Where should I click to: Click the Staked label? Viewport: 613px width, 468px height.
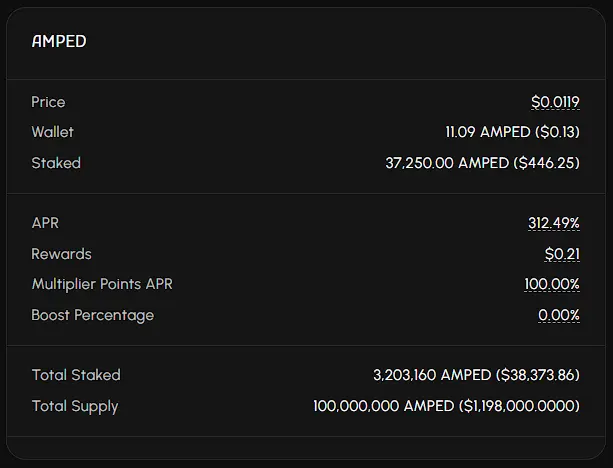(x=56, y=163)
